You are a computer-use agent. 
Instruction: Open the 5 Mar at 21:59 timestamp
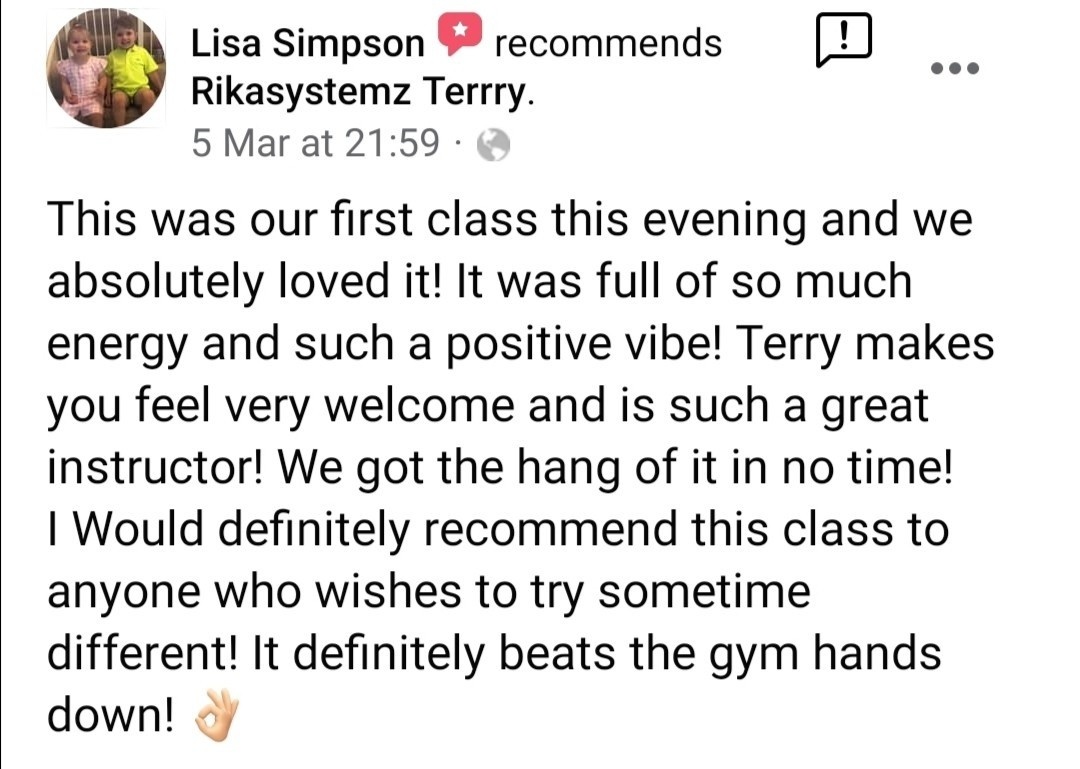[x=315, y=143]
